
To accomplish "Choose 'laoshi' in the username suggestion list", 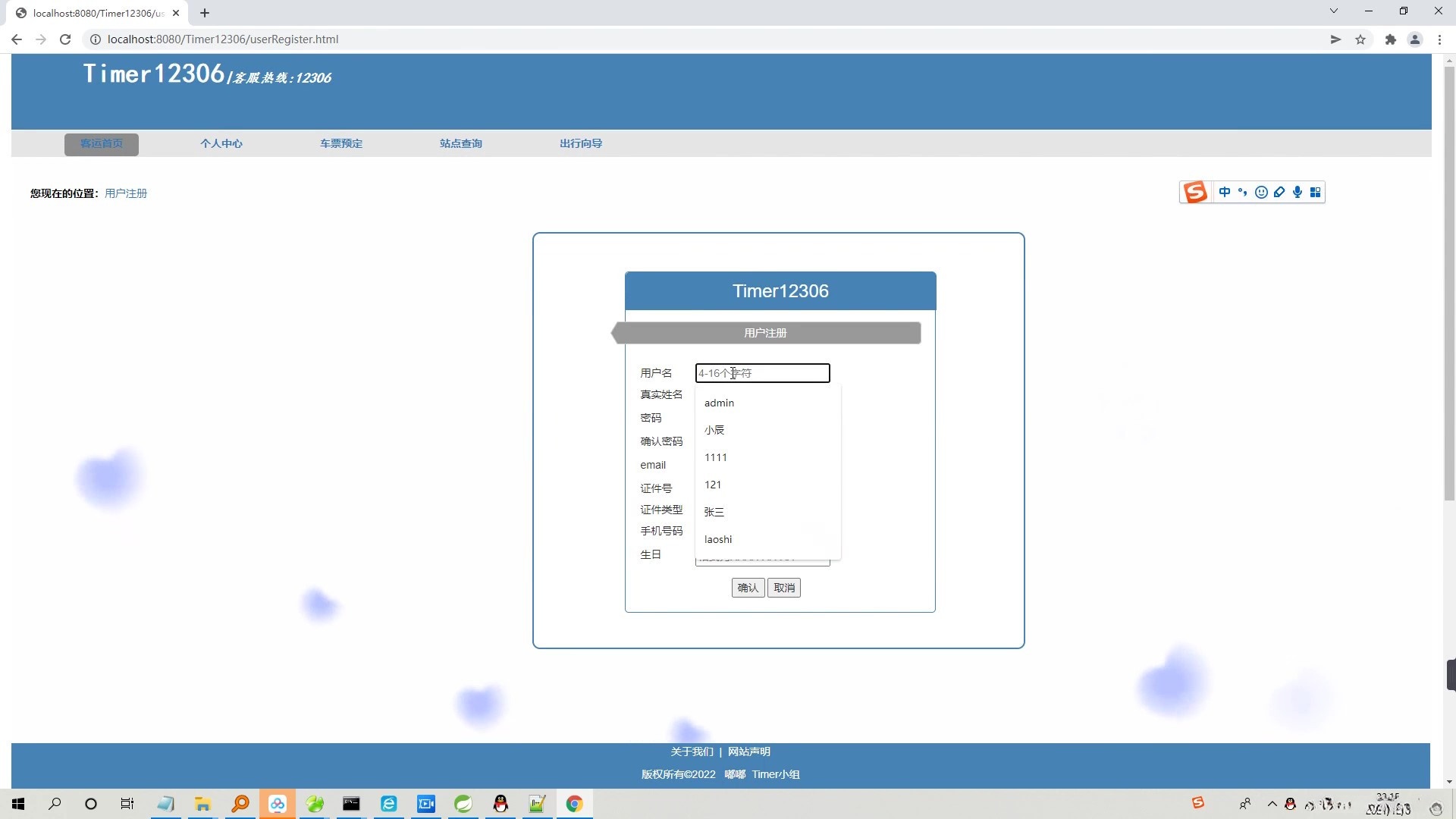I will click(718, 539).
